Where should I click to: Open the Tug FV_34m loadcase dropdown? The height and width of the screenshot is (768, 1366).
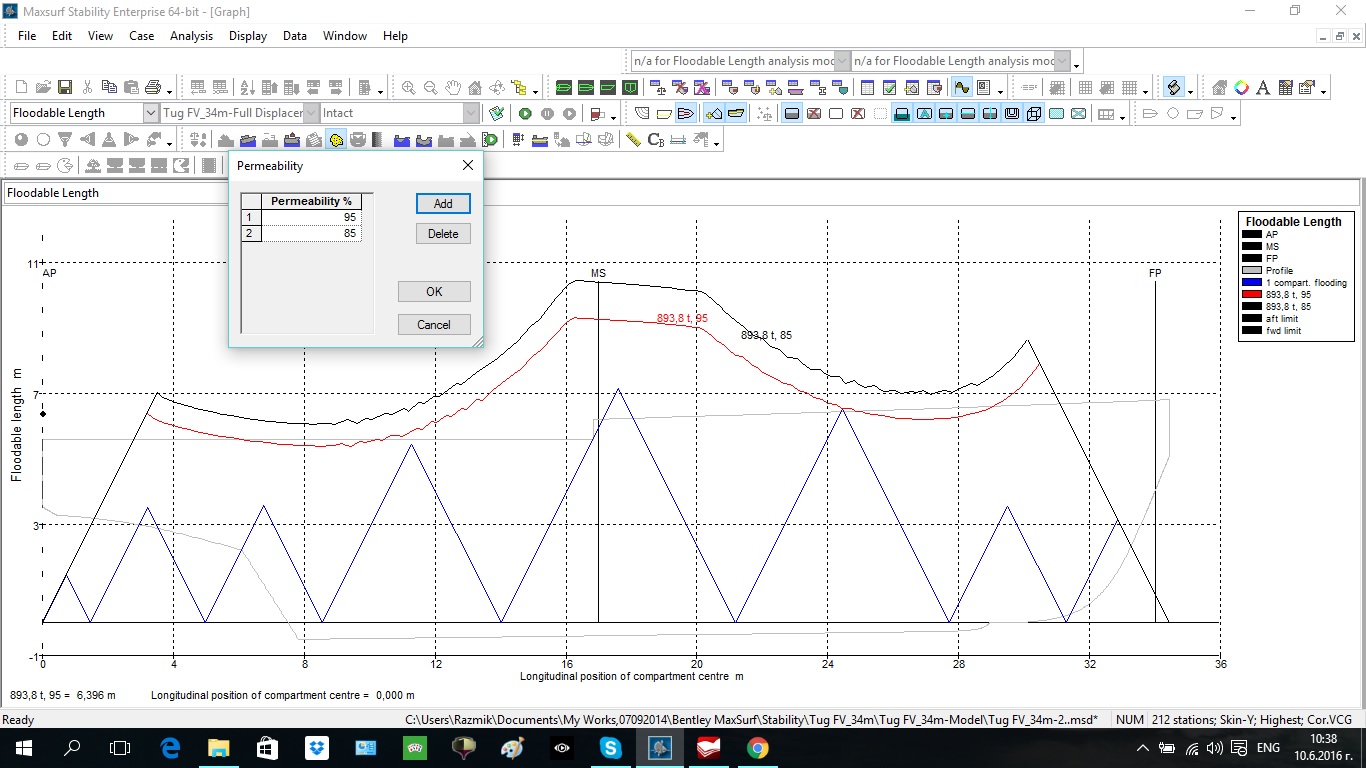[x=311, y=114]
